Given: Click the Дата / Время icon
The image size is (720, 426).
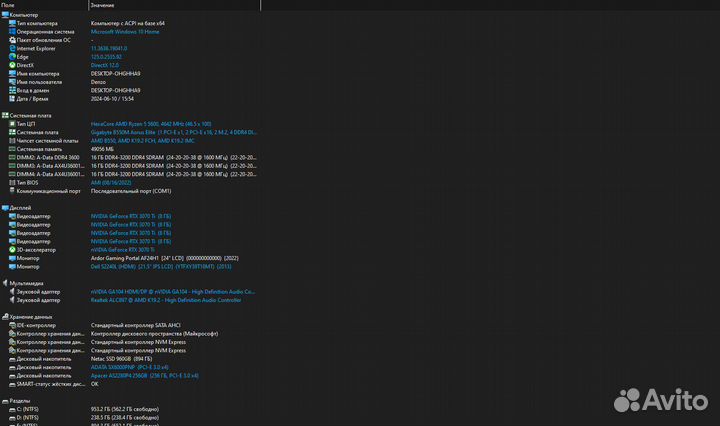Looking at the screenshot, I should pos(12,98).
